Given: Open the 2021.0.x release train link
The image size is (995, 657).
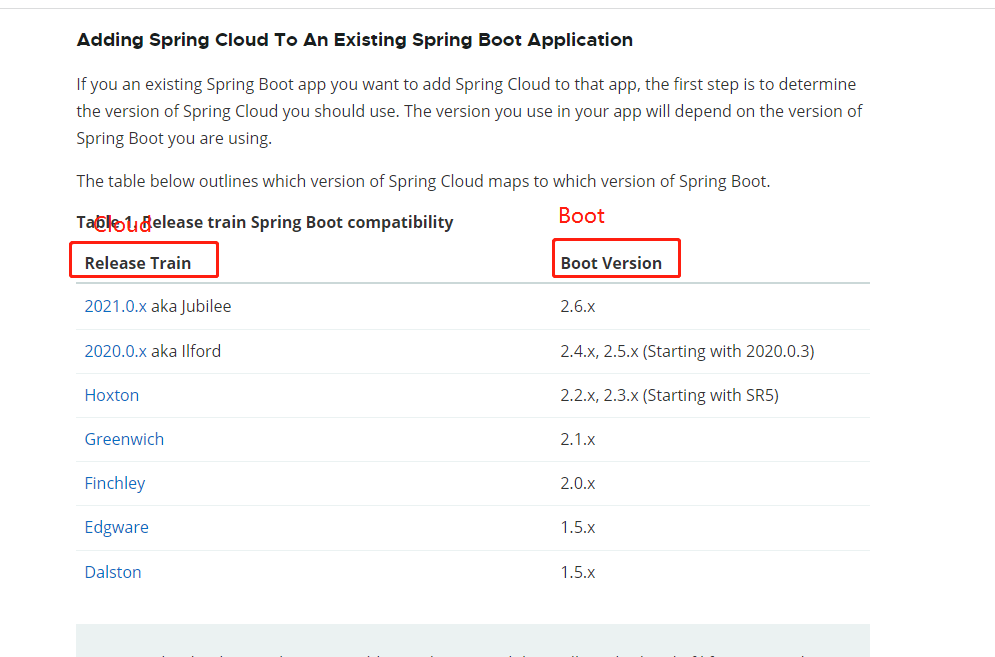Looking at the screenshot, I should coord(115,306).
